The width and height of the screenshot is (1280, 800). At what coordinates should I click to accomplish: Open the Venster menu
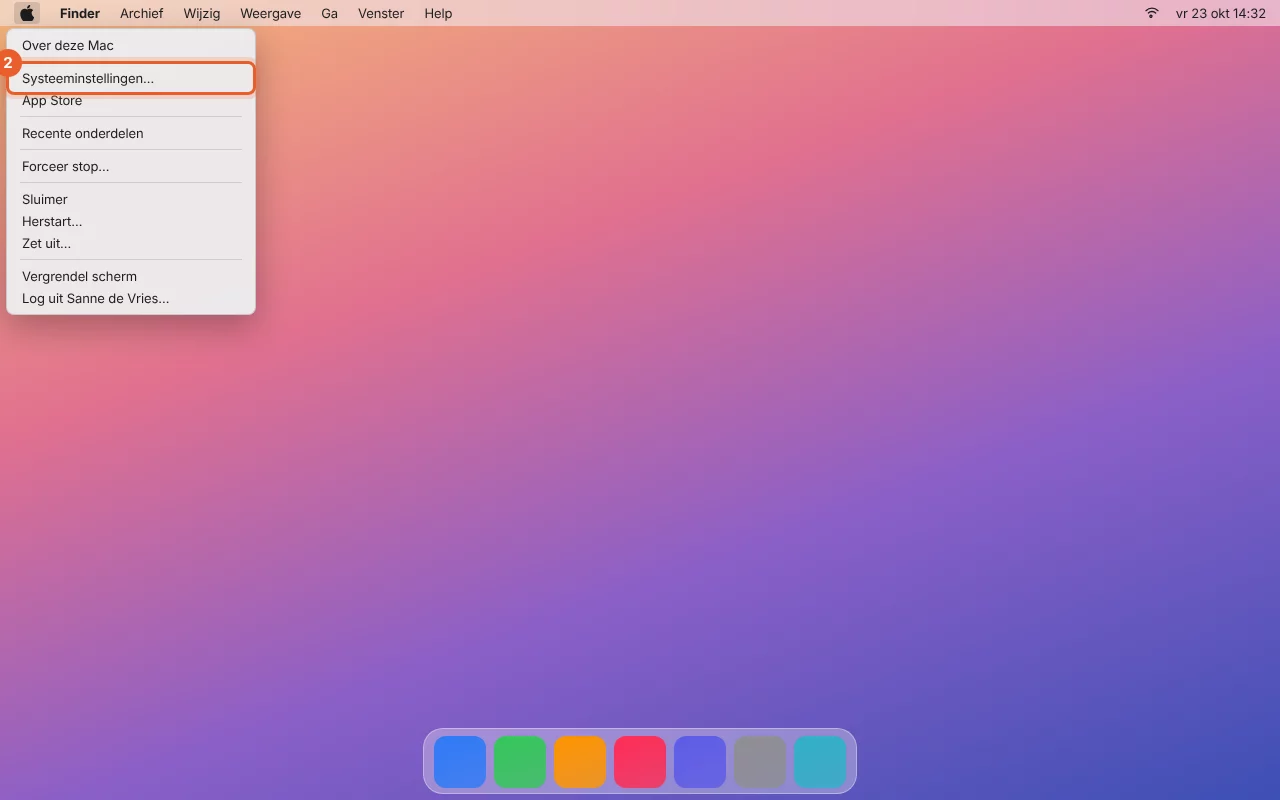click(381, 13)
